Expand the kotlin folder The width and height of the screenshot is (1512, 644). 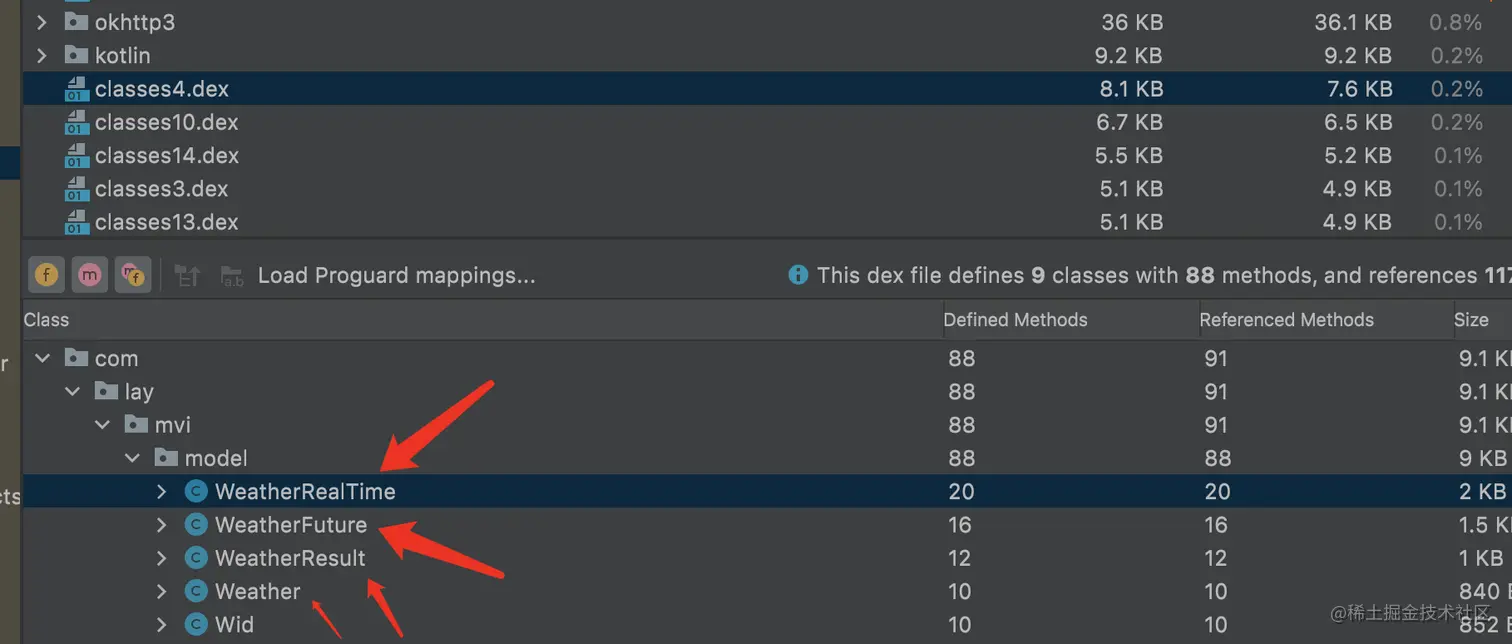point(42,55)
